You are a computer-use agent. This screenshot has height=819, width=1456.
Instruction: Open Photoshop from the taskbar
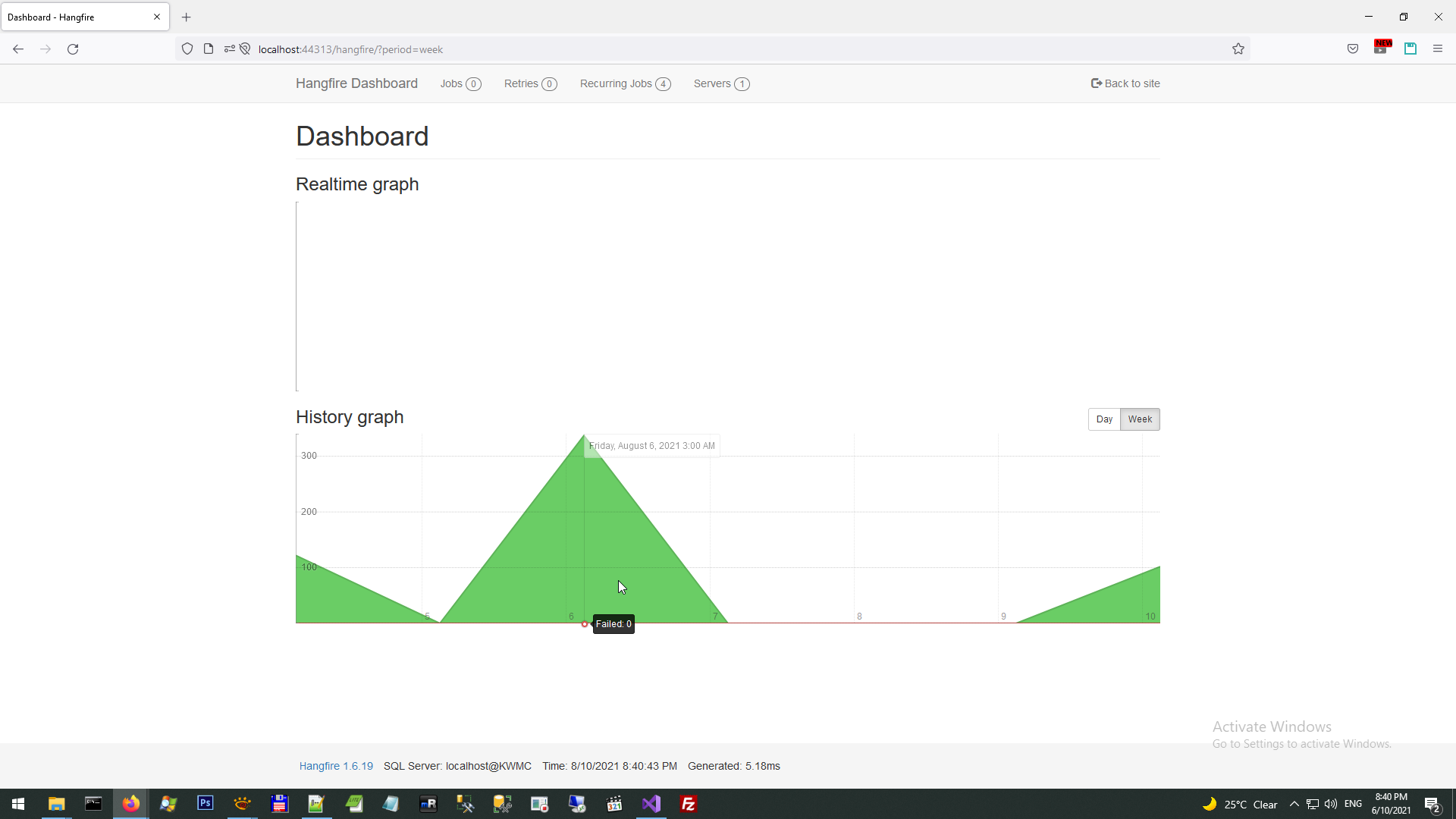205,804
